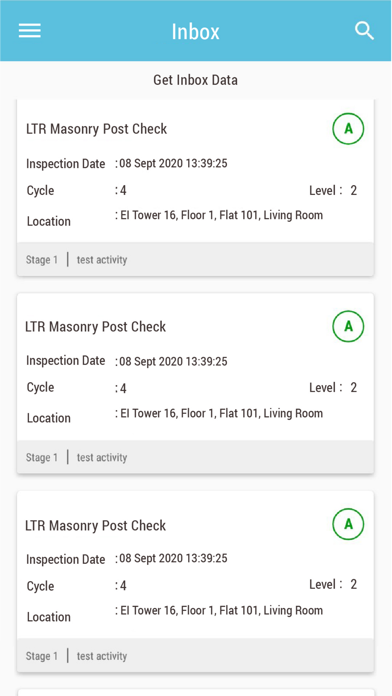The image size is (392, 696).
Task: Click the green A badge on second card
Action: point(348,326)
